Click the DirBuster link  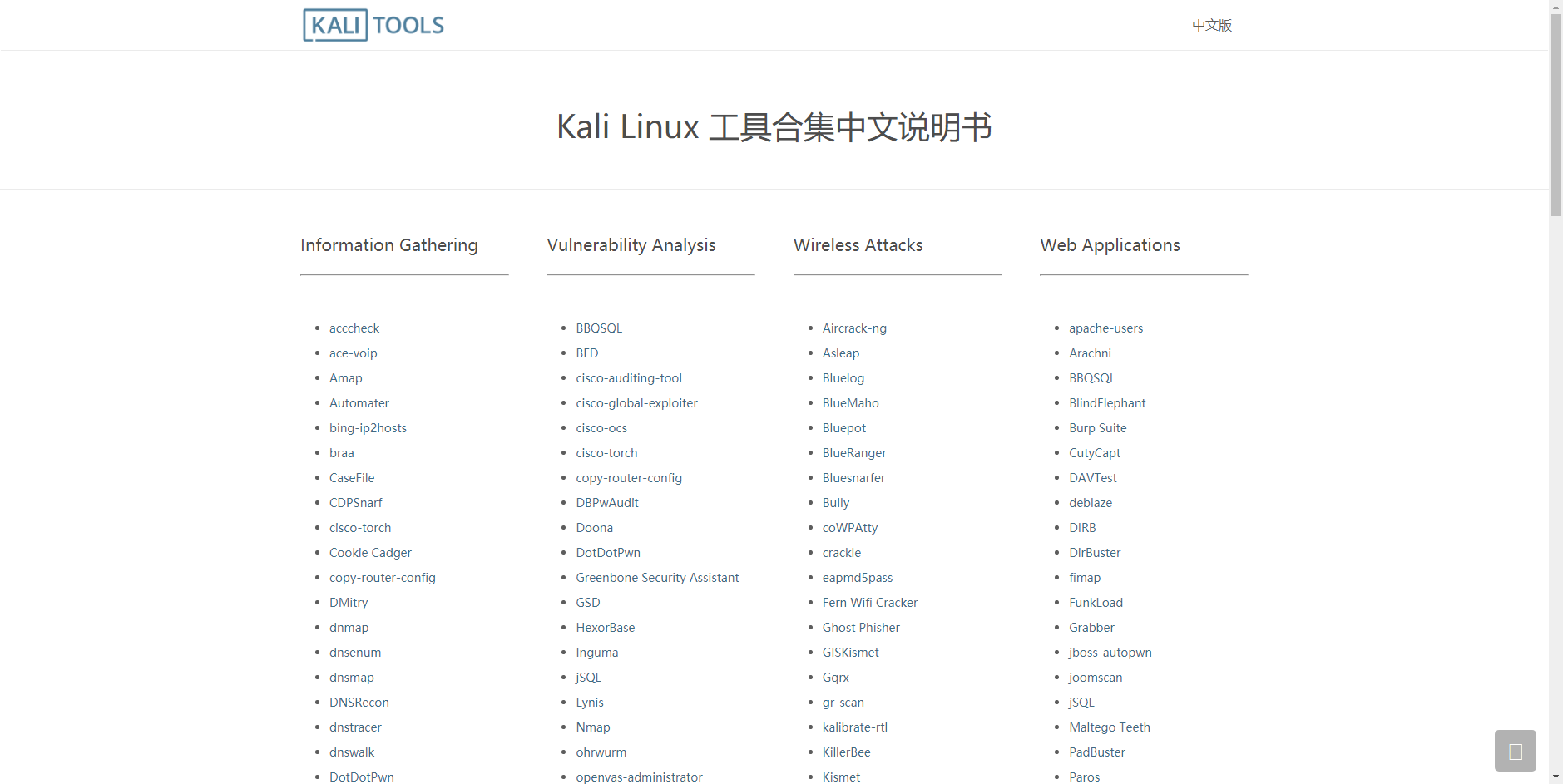[x=1095, y=553]
